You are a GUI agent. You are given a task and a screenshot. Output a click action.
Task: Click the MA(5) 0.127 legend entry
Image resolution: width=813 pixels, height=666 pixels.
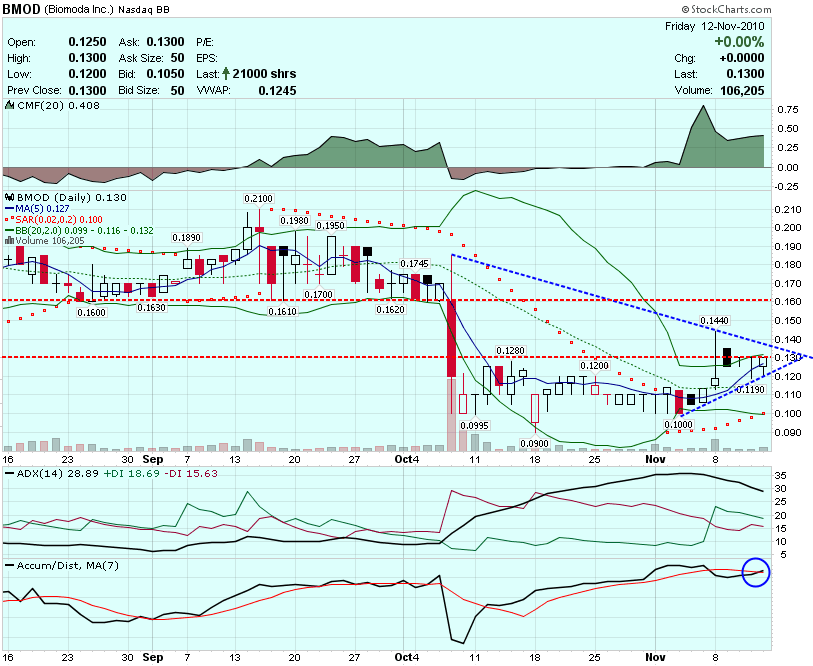pos(42,209)
